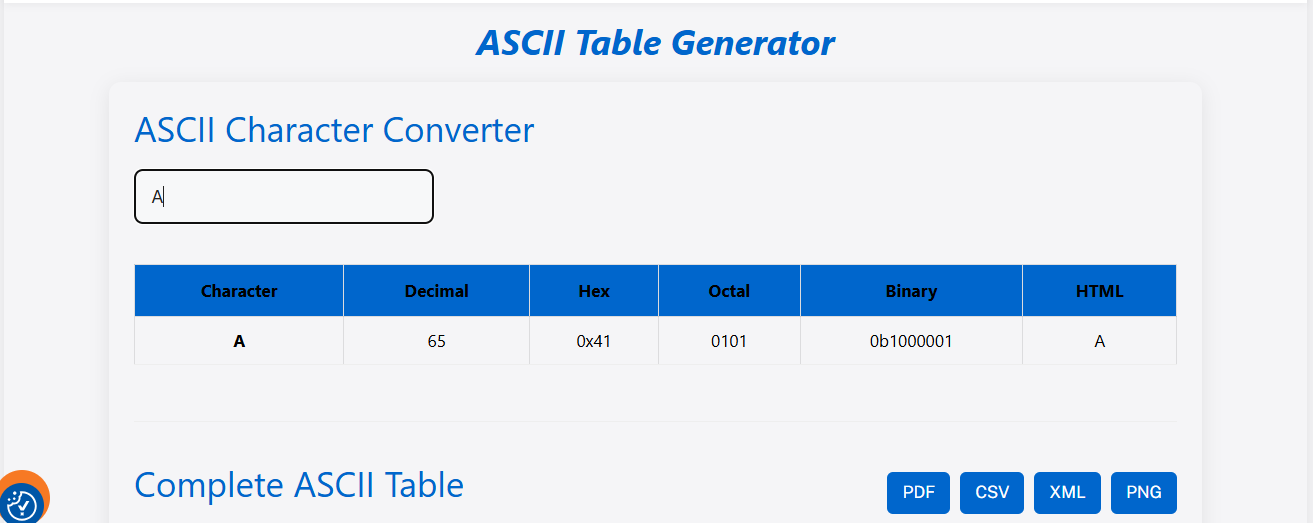Click the Octal column header
Screen dimensions: 1313x523
729,291
